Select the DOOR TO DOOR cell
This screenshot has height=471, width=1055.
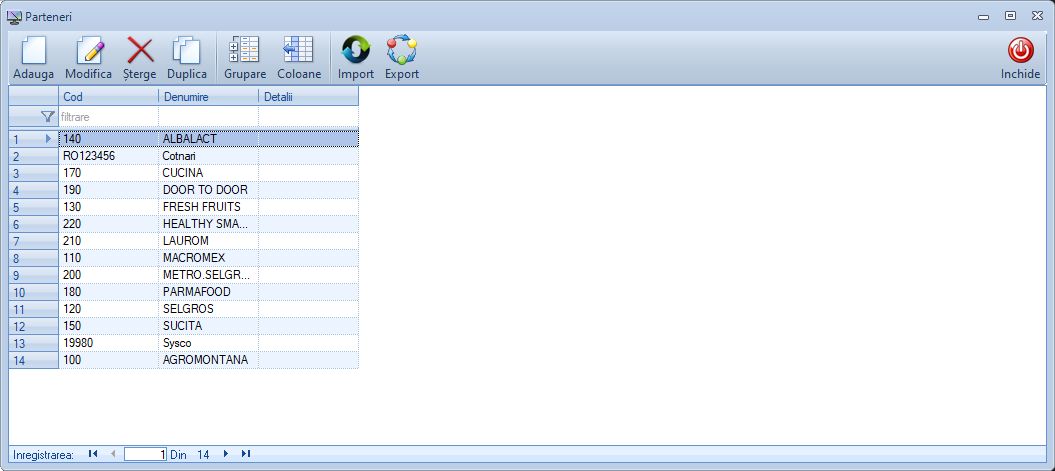(209, 190)
